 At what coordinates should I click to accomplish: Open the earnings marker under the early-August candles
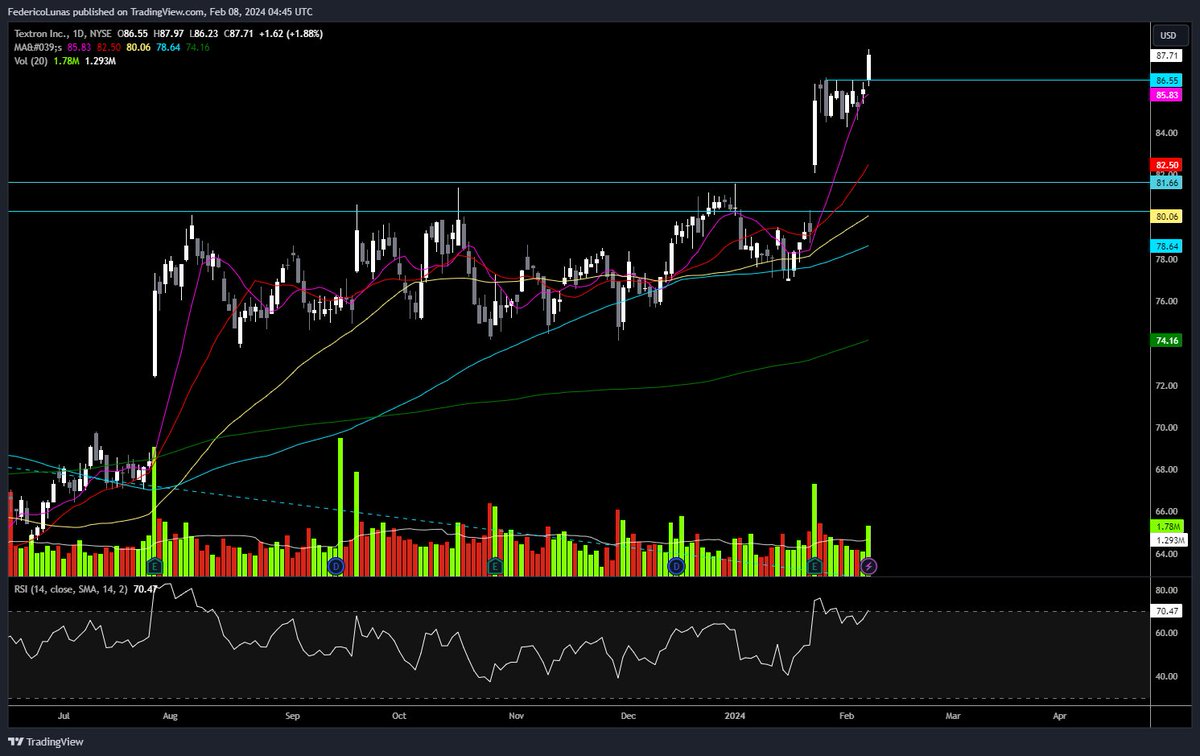click(x=153, y=566)
